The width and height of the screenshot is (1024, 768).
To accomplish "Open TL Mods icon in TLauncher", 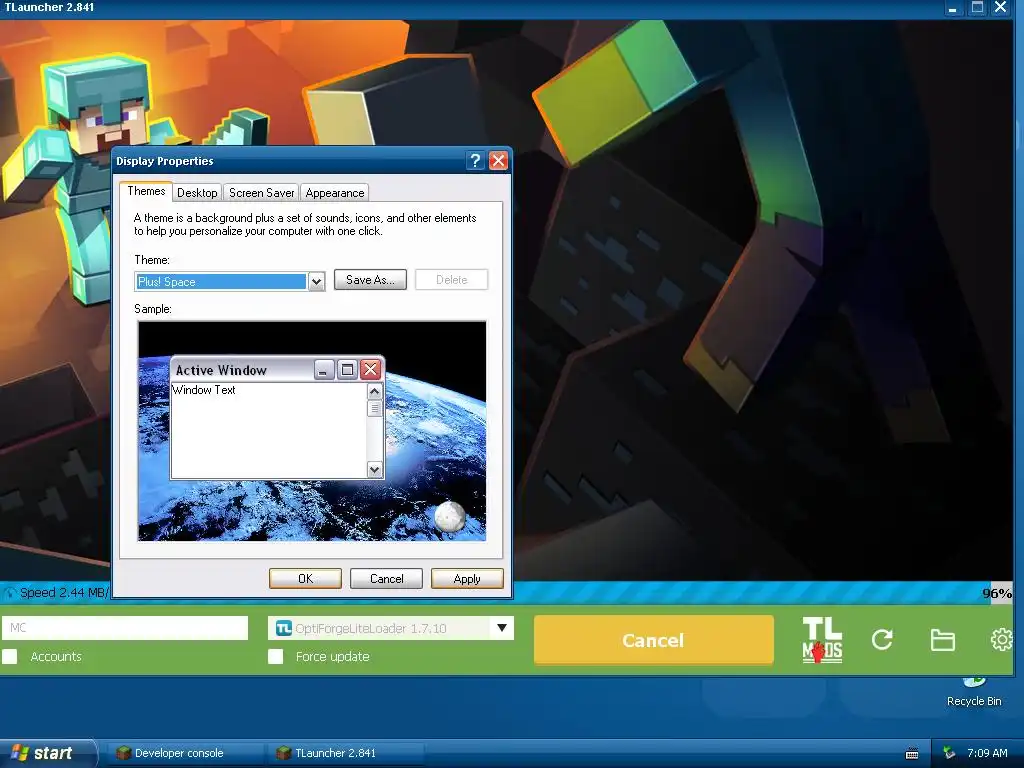I will tap(822, 640).
